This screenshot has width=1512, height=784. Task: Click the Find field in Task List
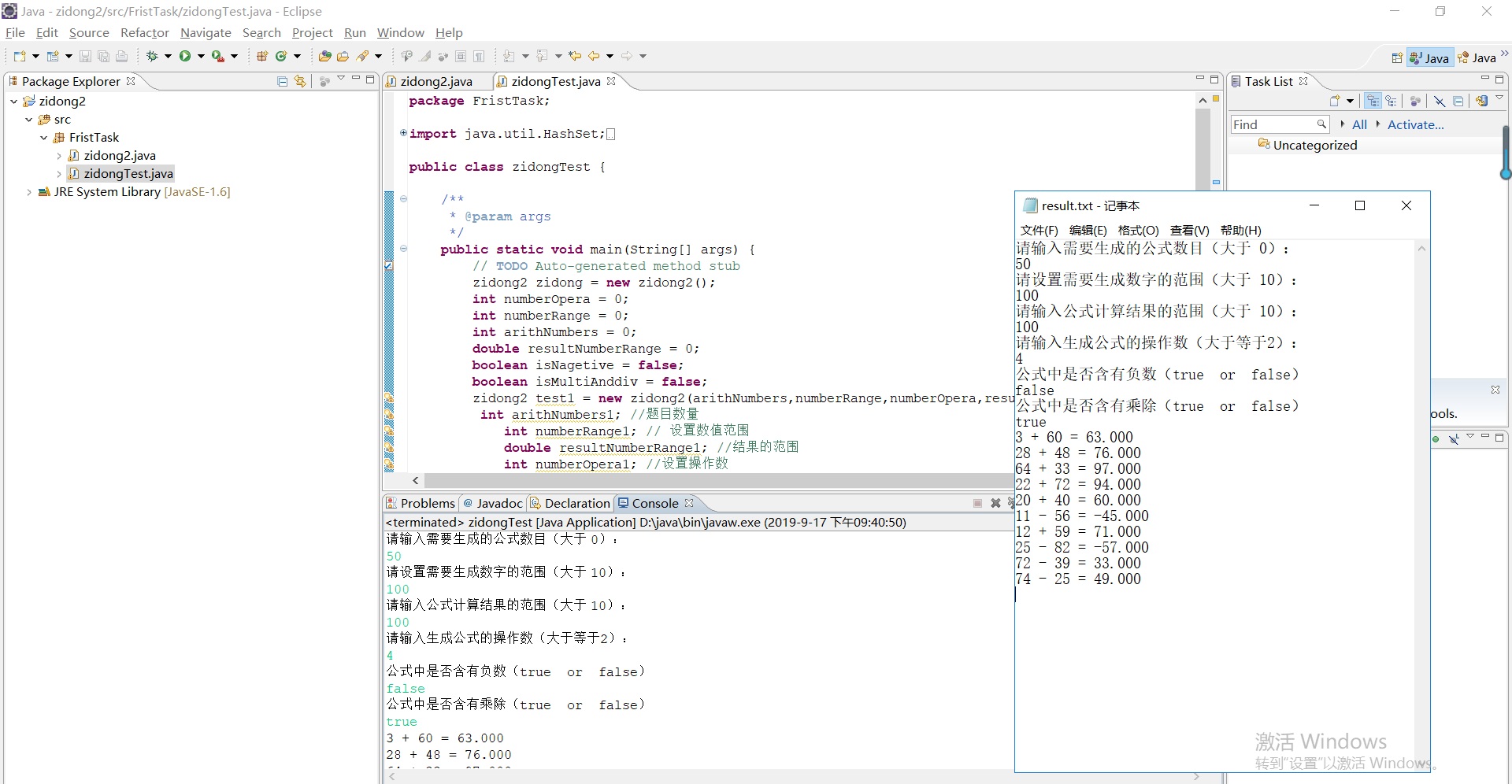click(x=1273, y=124)
